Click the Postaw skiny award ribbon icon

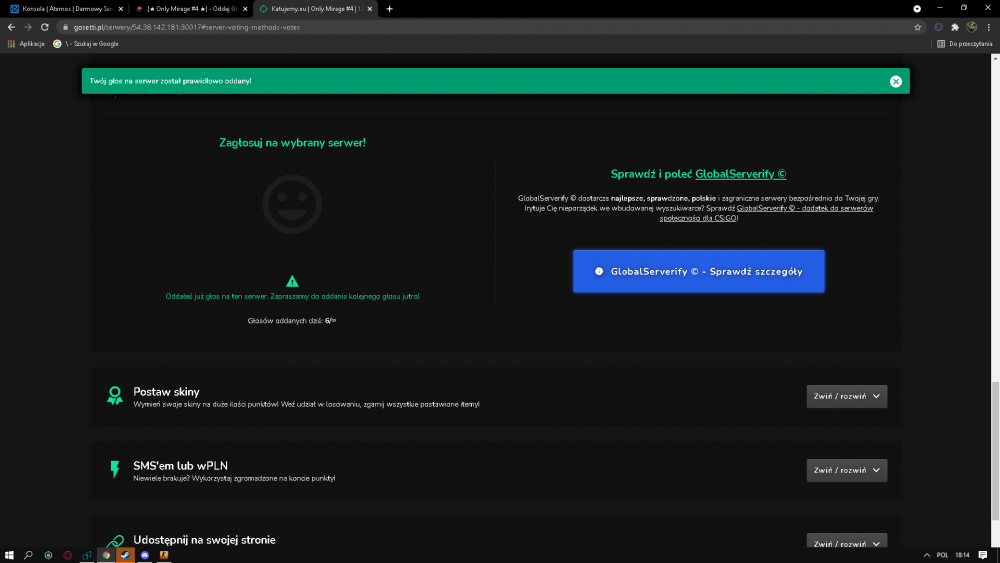115,395
